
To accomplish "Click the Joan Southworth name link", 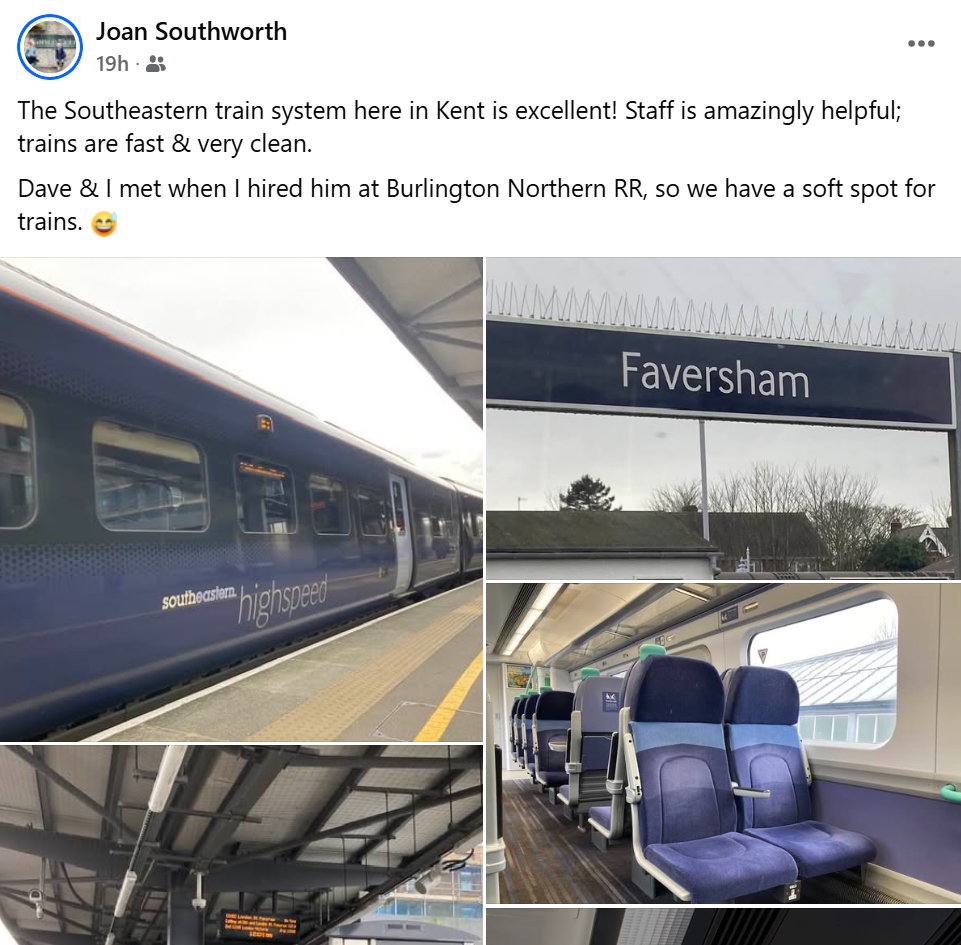I will 191,31.
